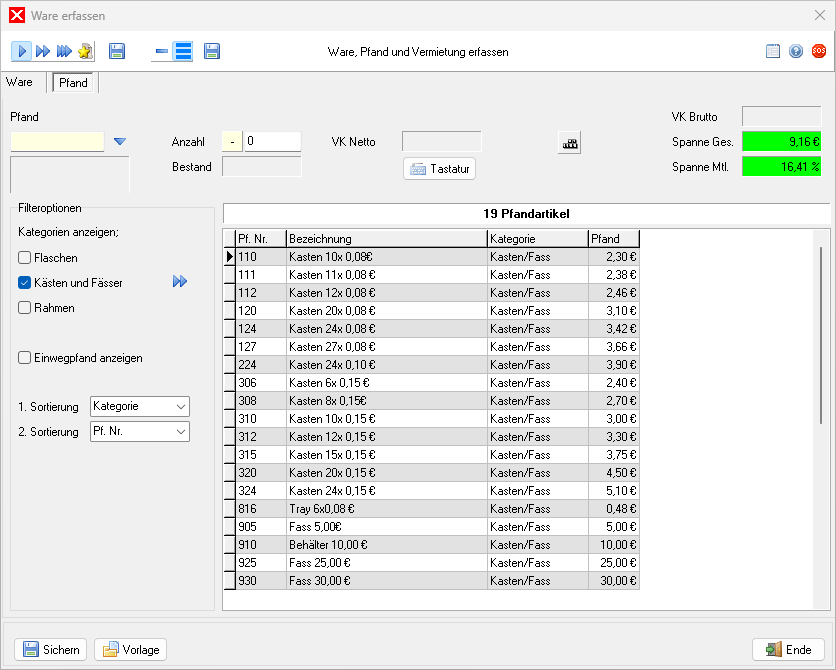The width and height of the screenshot is (836, 670).
Task: Click the blue question mark help icon
Action: coord(796,51)
